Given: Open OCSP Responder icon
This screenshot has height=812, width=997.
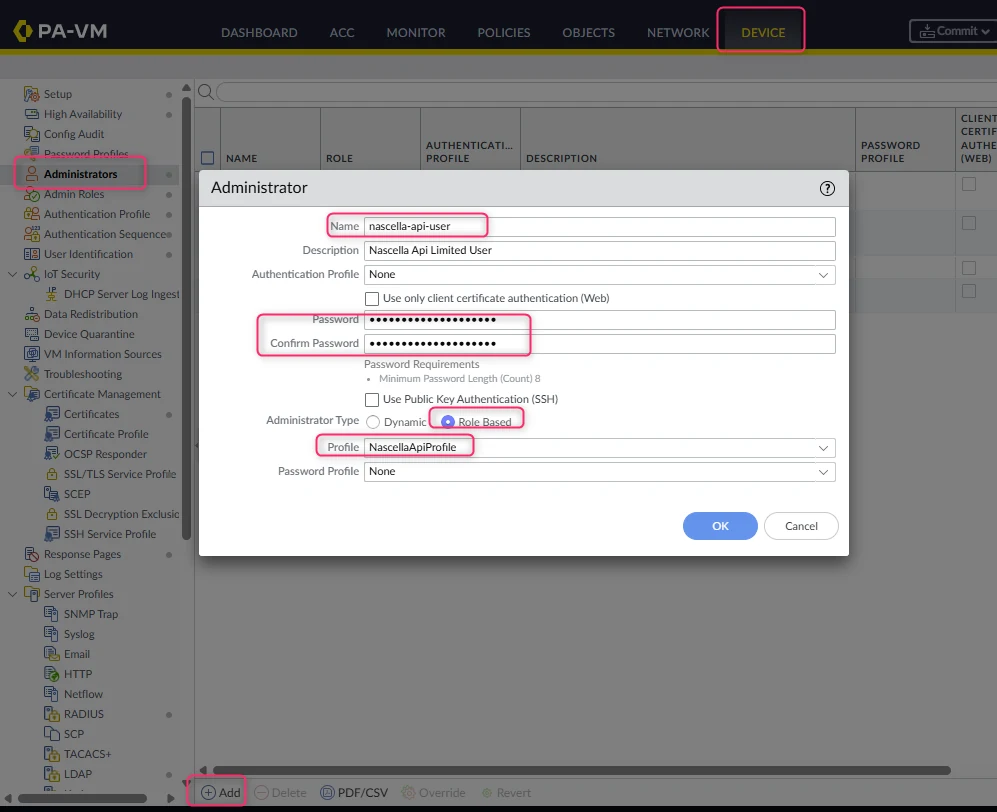Looking at the screenshot, I should click(x=52, y=454).
